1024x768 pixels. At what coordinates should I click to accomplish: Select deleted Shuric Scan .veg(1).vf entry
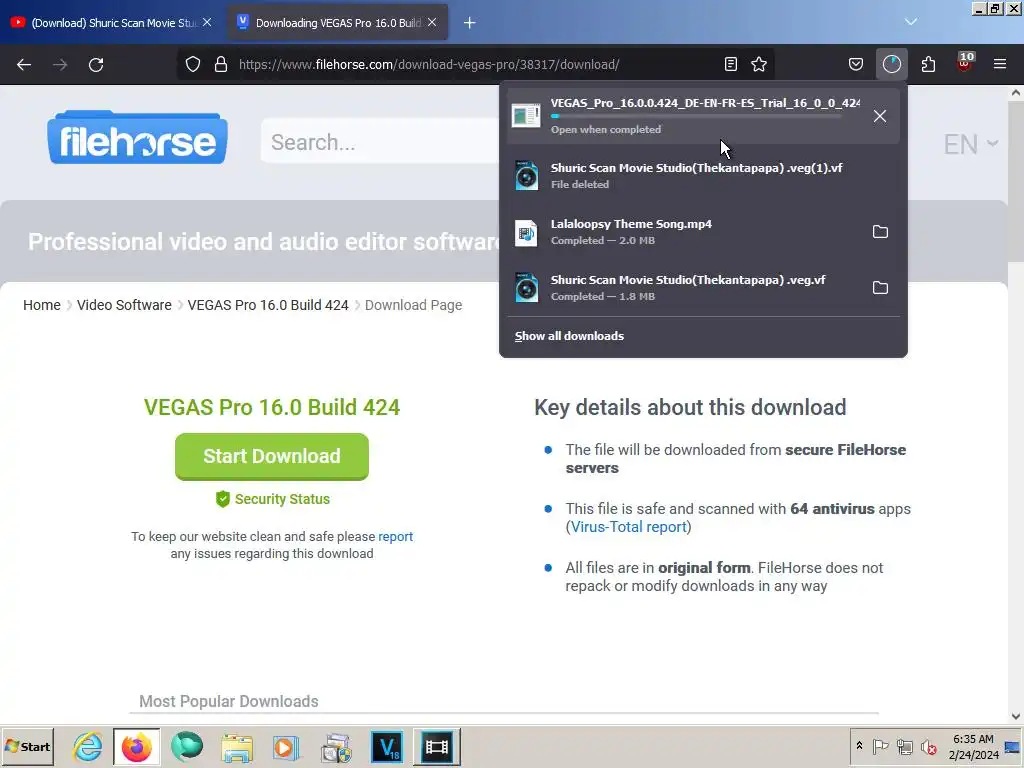pos(703,176)
